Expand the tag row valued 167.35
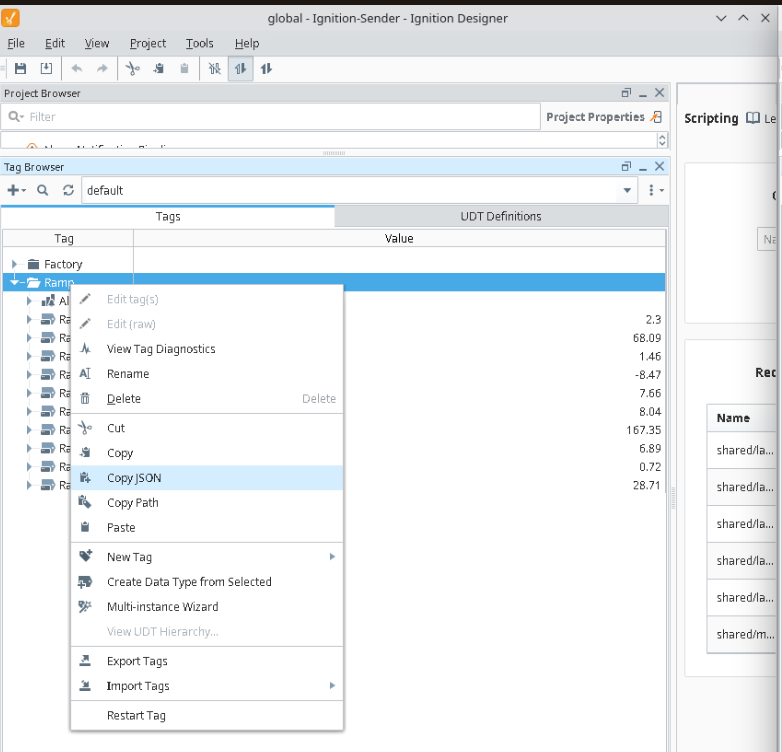Image resolution: width=782 pixels, height=752 pixels. [29, 430]
